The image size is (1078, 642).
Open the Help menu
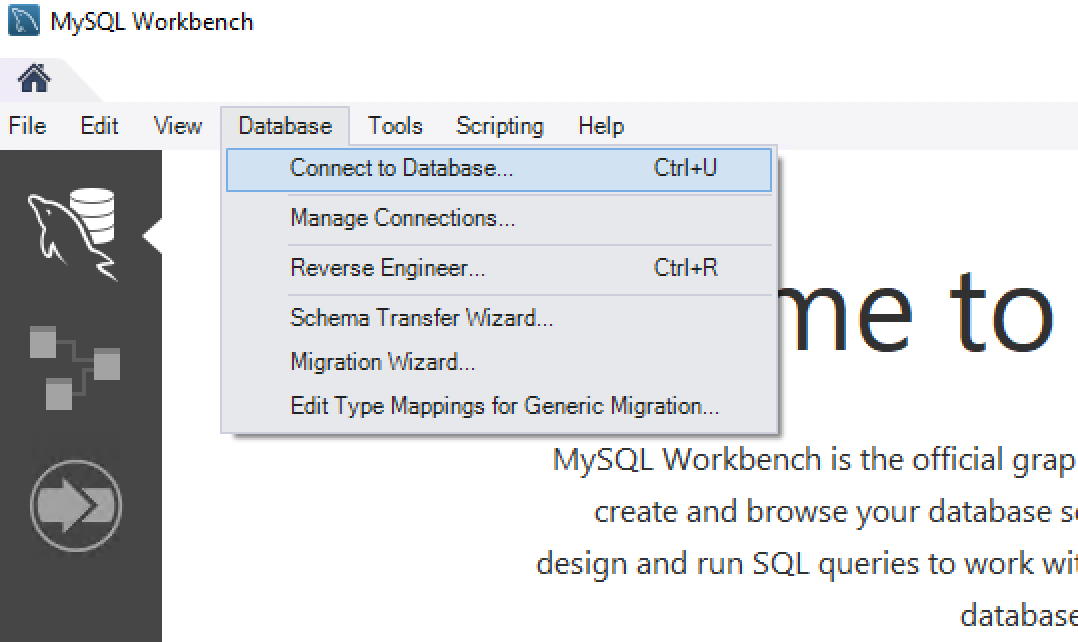coord(602,126)
